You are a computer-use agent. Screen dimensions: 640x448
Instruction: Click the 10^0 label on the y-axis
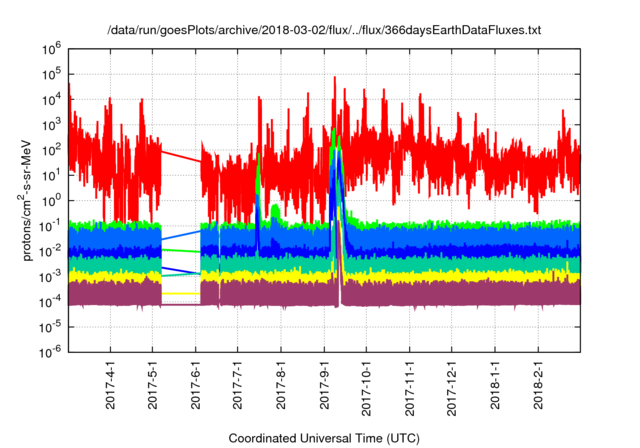[x=51, y=199]
